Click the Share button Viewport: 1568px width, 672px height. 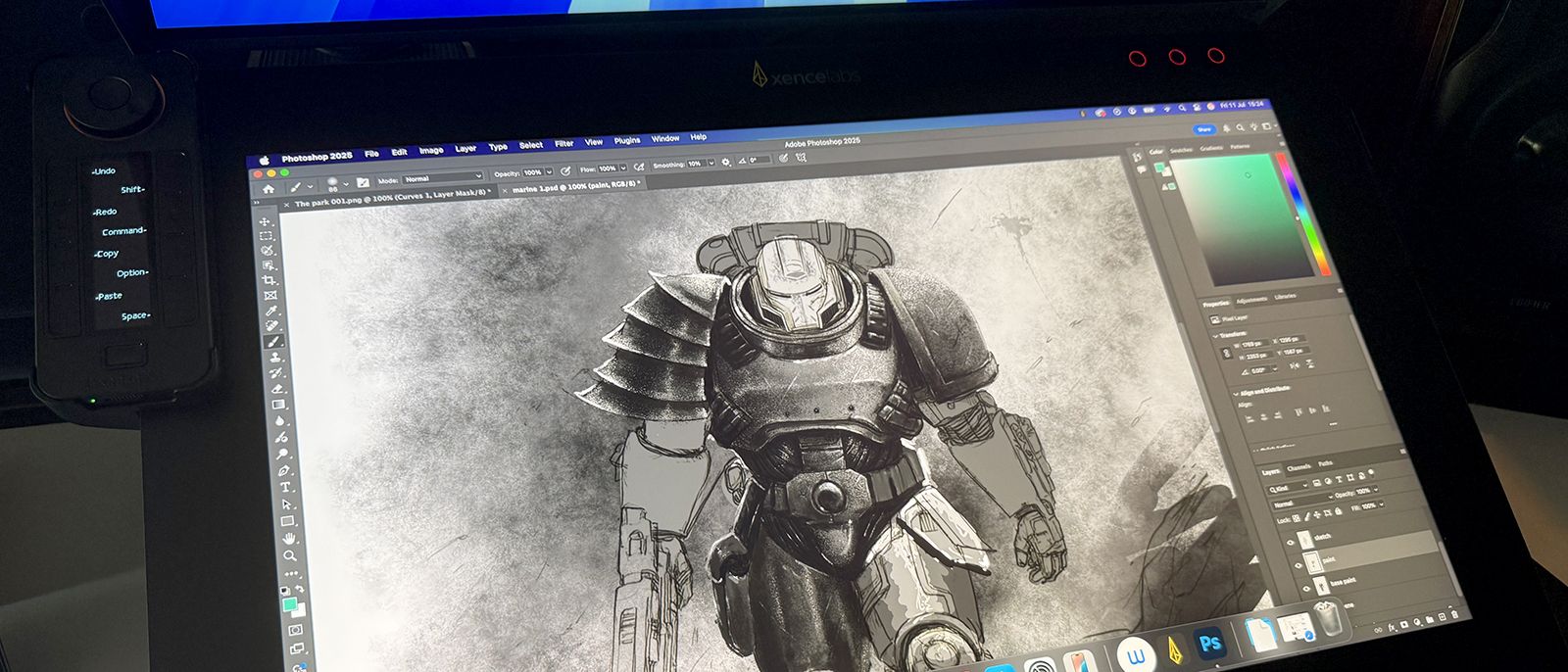(1203, 129)
